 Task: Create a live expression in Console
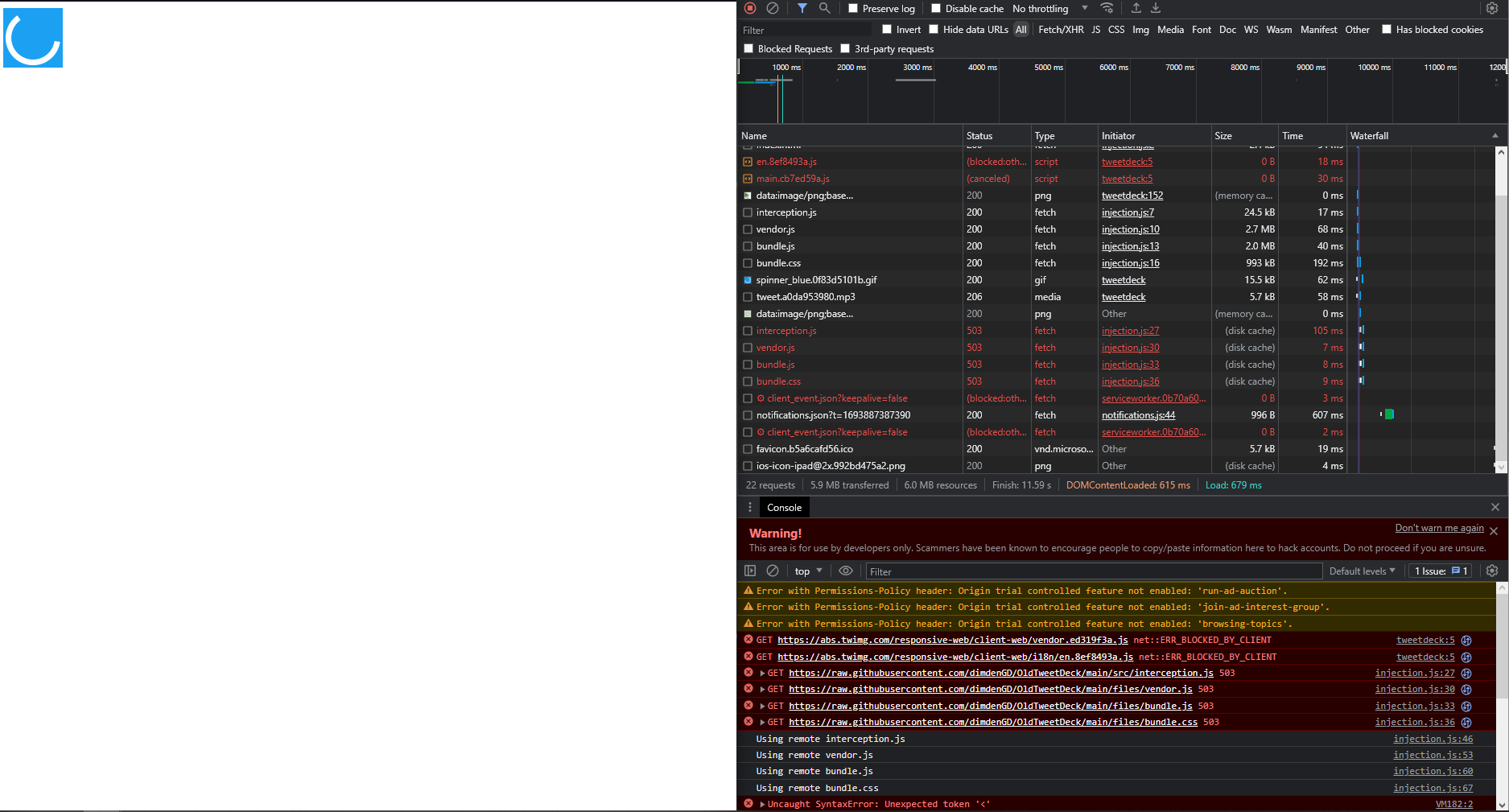tap(846, 571)
